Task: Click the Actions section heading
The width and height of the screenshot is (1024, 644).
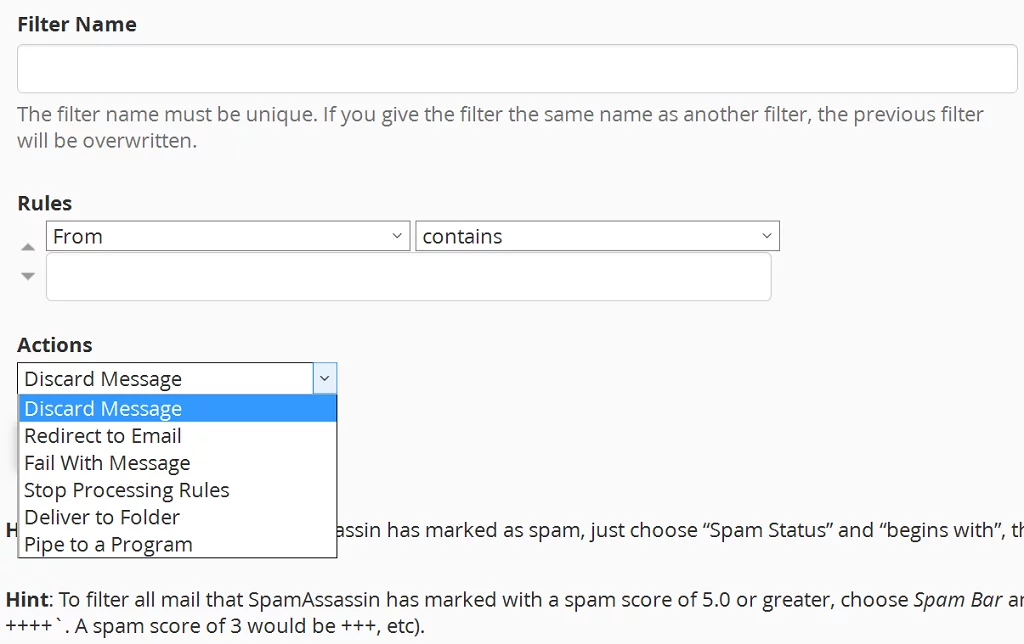Action: tap(55, 344)
